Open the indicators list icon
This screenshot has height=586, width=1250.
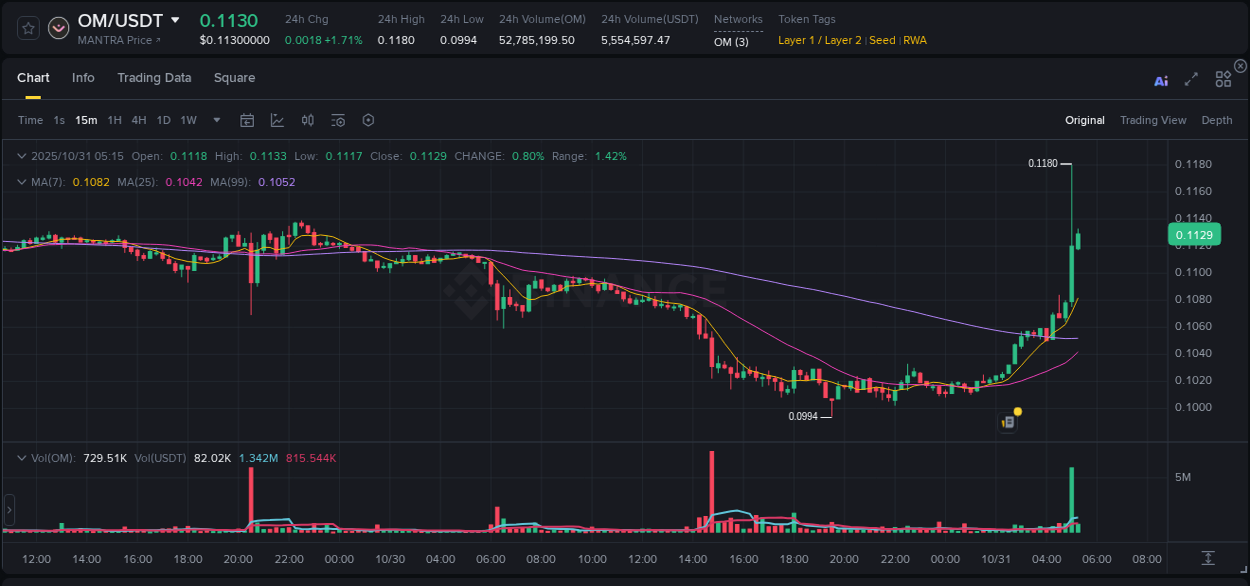[x=338, y=120]
